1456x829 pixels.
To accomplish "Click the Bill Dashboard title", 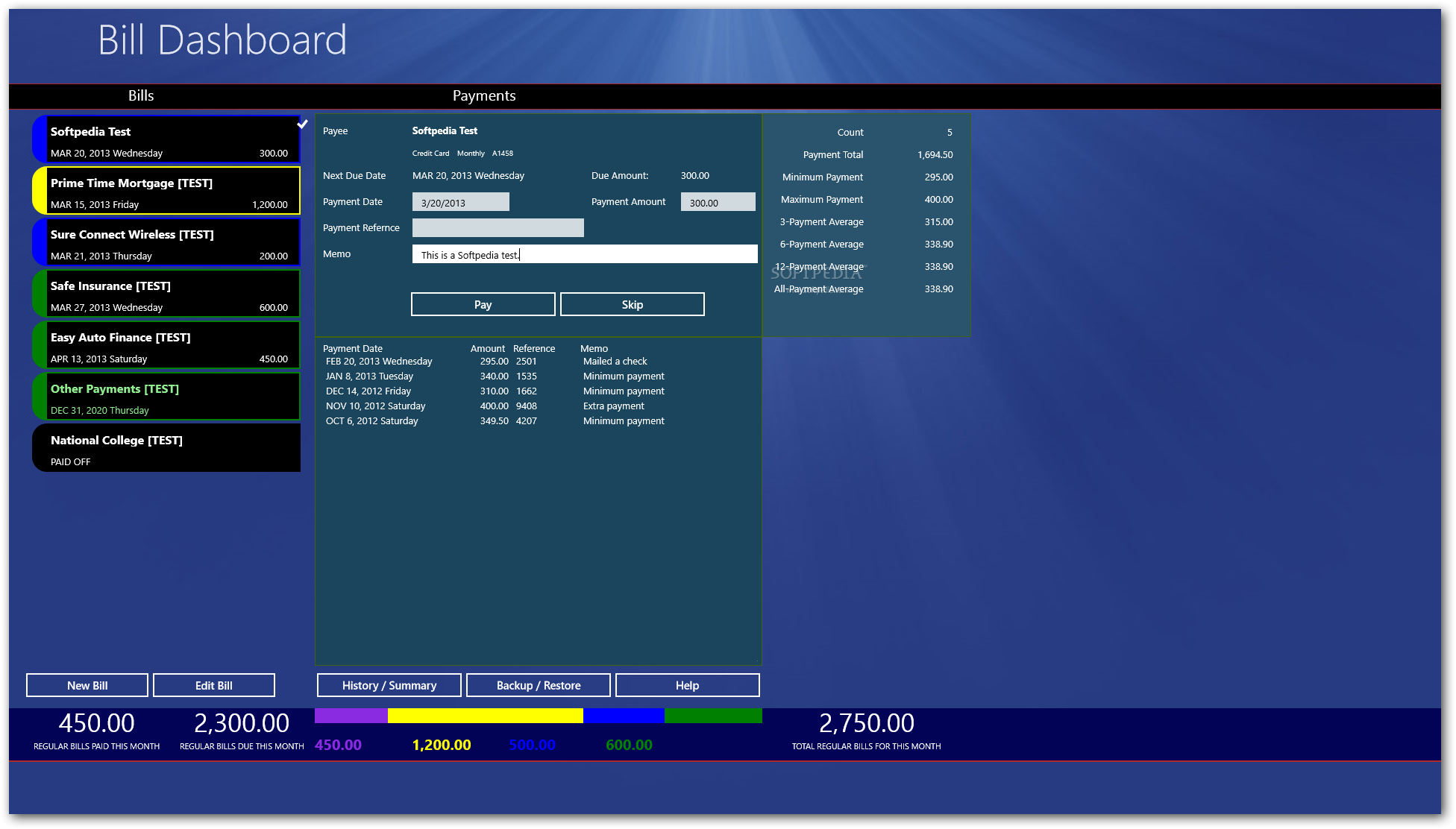I will tap(222, 40).
